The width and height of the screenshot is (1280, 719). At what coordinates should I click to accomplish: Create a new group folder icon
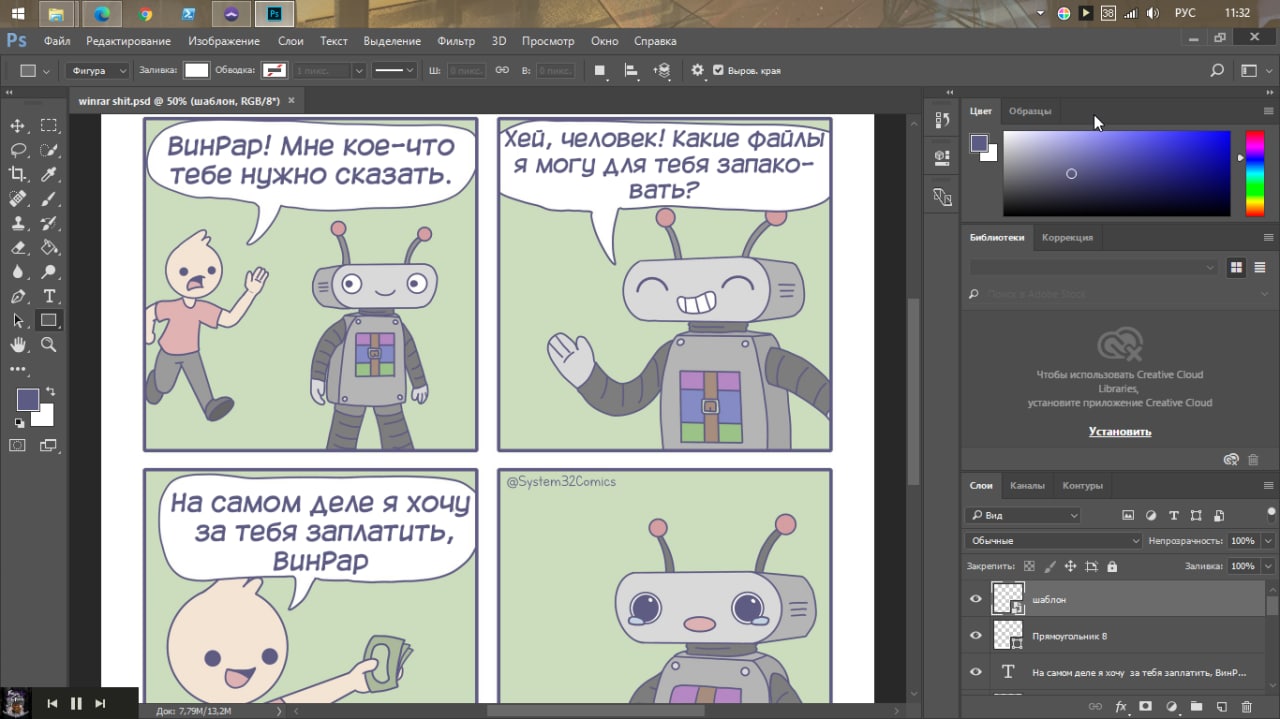coord(1196,706)
